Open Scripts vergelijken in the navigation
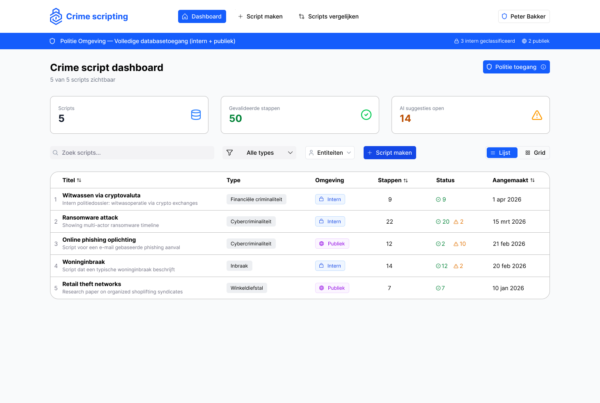 [x=329, y=16]
